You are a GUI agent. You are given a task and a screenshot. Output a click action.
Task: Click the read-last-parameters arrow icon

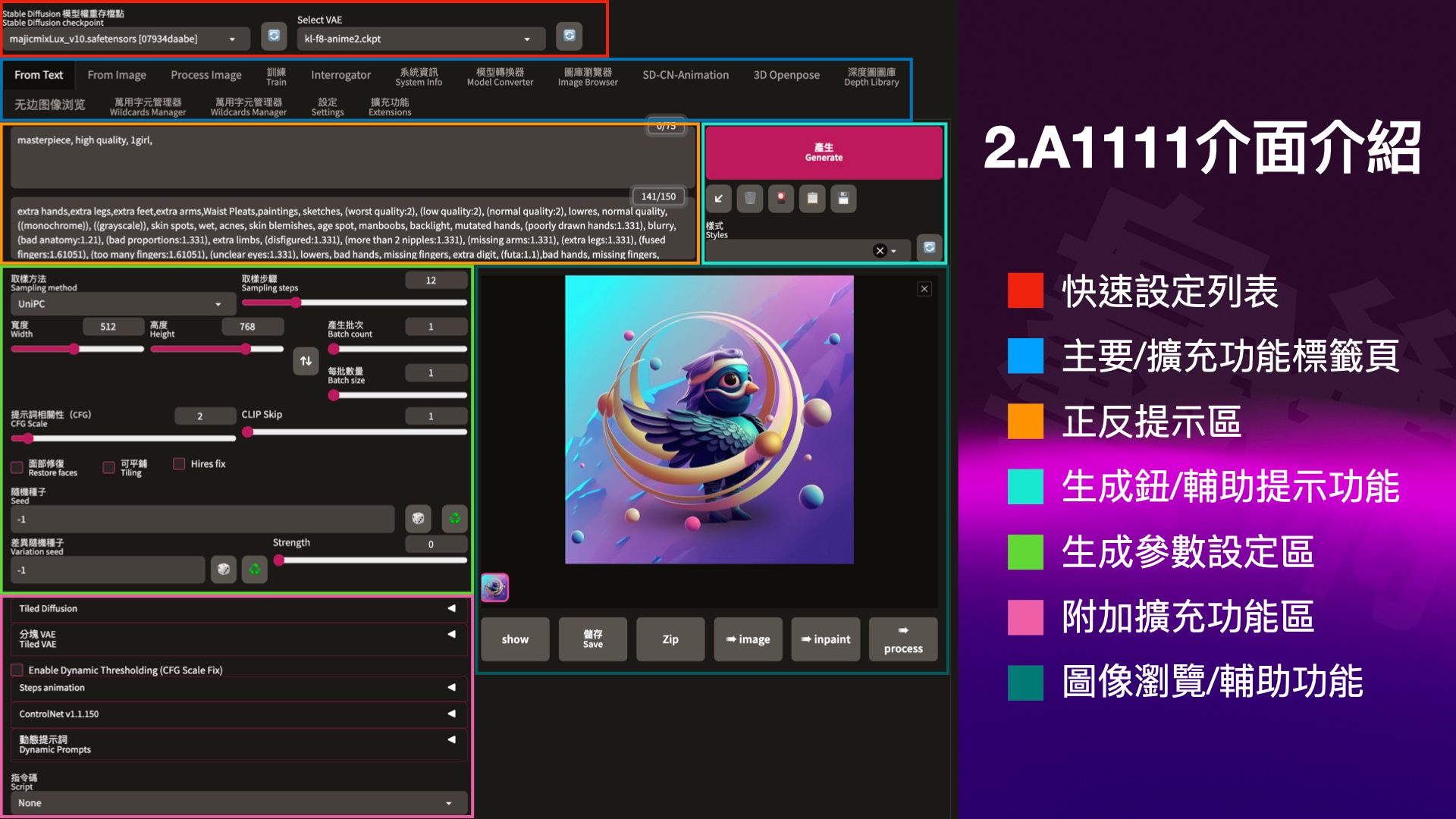point(718,199)
